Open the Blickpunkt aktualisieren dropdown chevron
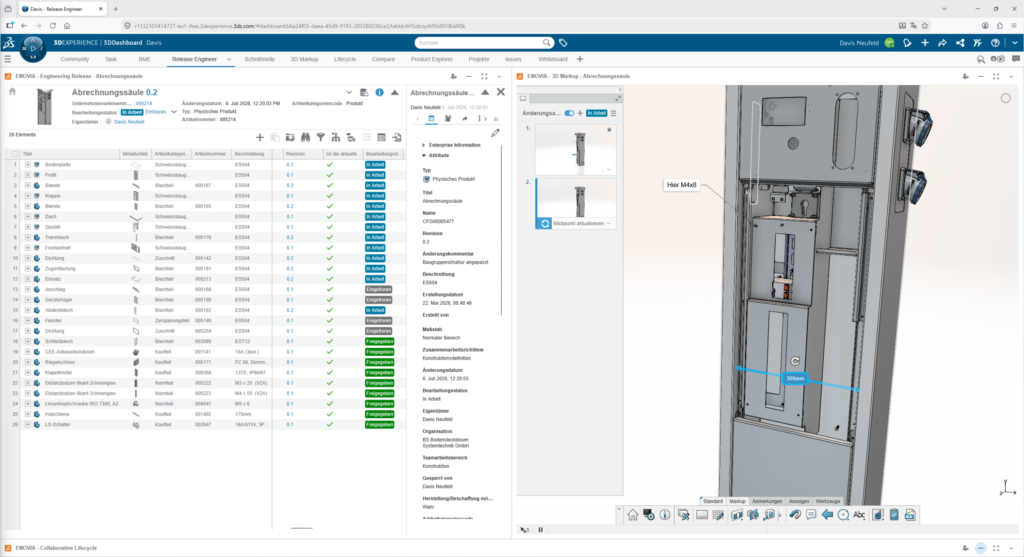Viewport: 1024px width, 557px height. pyautogui.click(x=609, y=223)
